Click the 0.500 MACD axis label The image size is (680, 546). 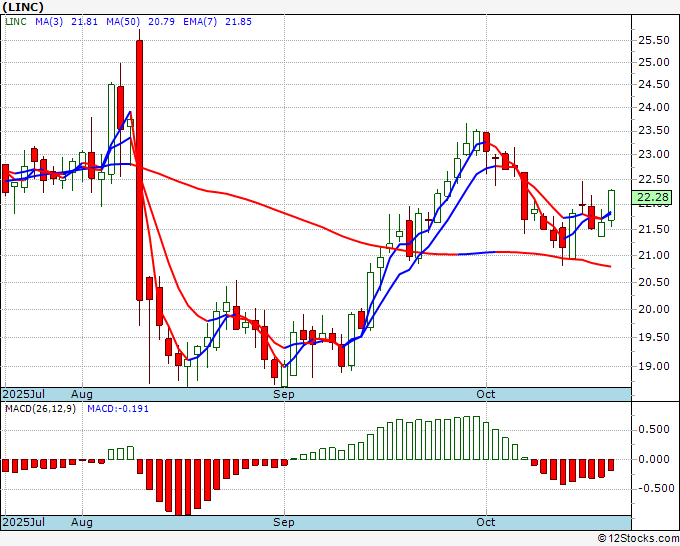click(x=654, y=429)
